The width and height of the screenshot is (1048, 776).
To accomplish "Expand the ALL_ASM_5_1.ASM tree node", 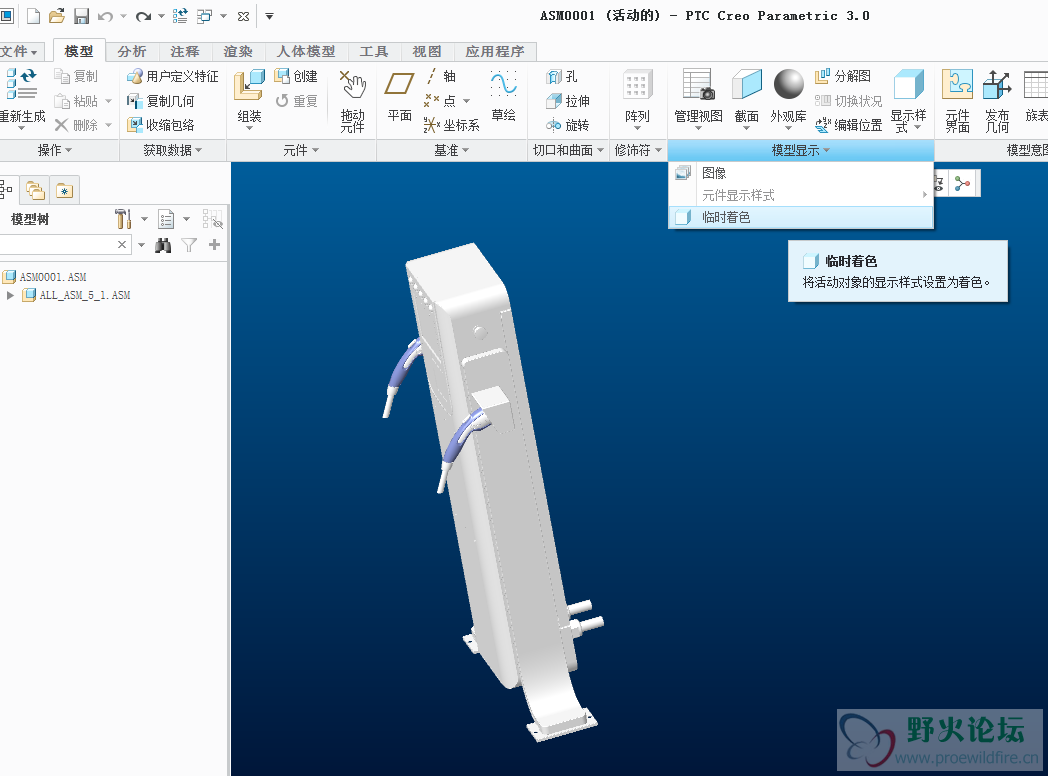I will 10,295.
